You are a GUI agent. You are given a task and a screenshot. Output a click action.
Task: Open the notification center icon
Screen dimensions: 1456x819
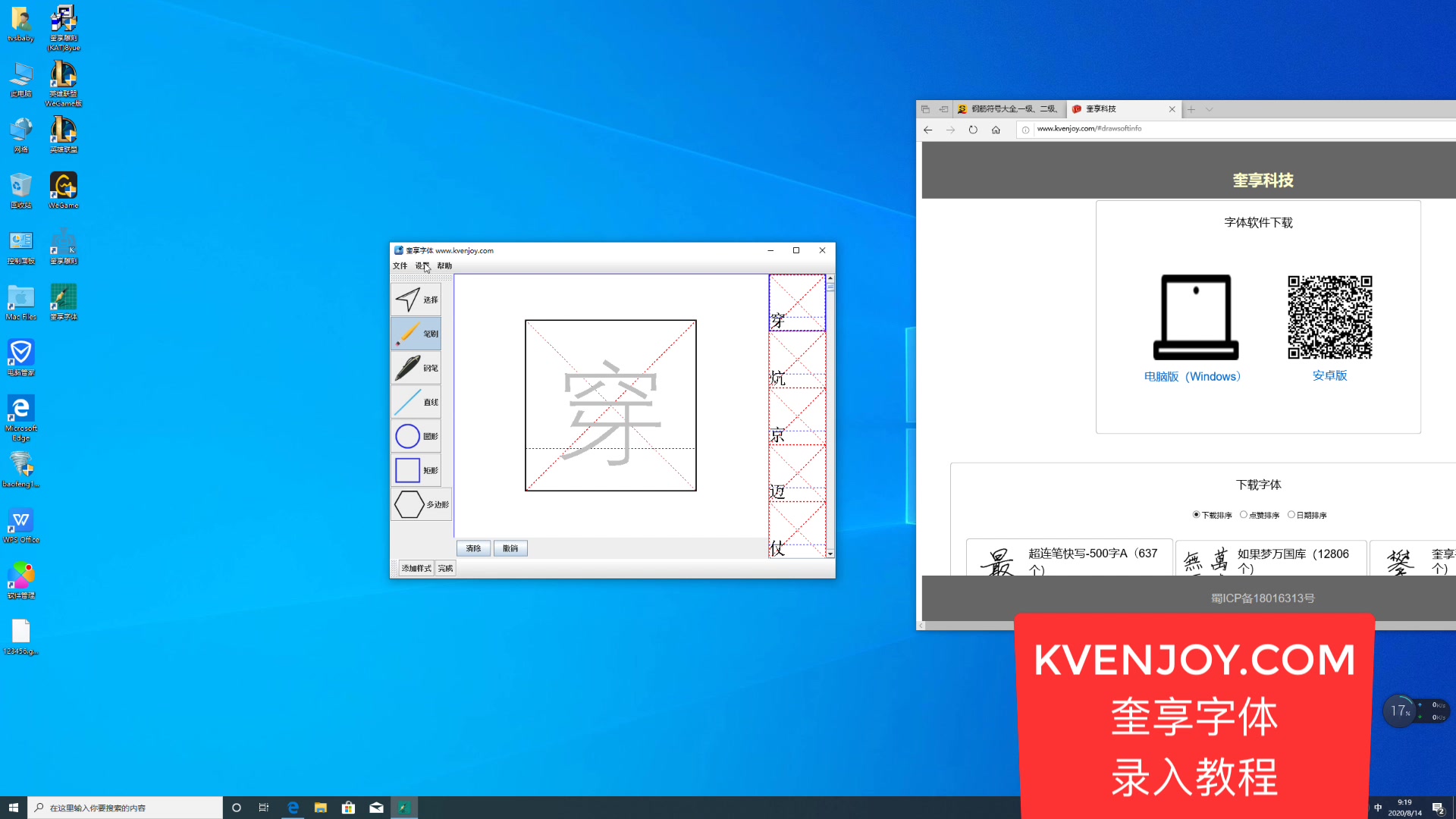click(1438, 808)
